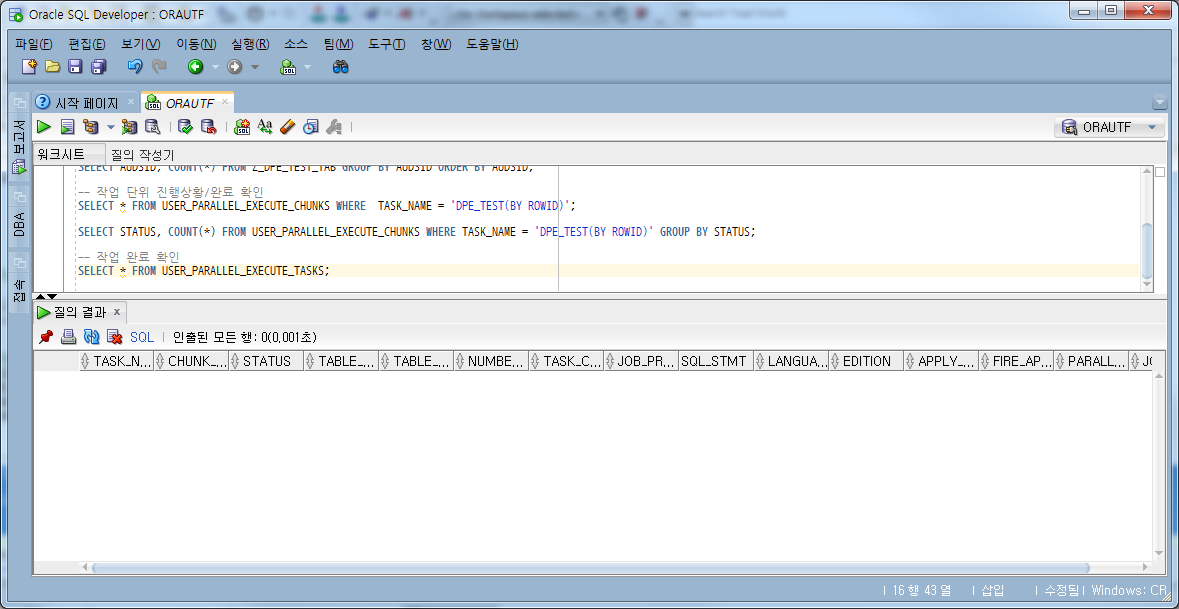Click the New file icon

29,66
